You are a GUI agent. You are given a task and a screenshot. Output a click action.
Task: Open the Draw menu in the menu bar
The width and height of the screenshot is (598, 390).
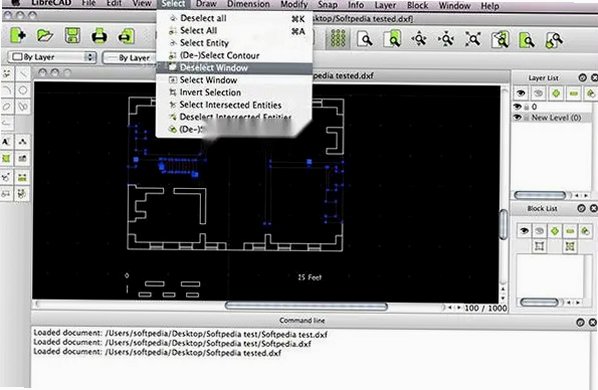coord(206,5)
